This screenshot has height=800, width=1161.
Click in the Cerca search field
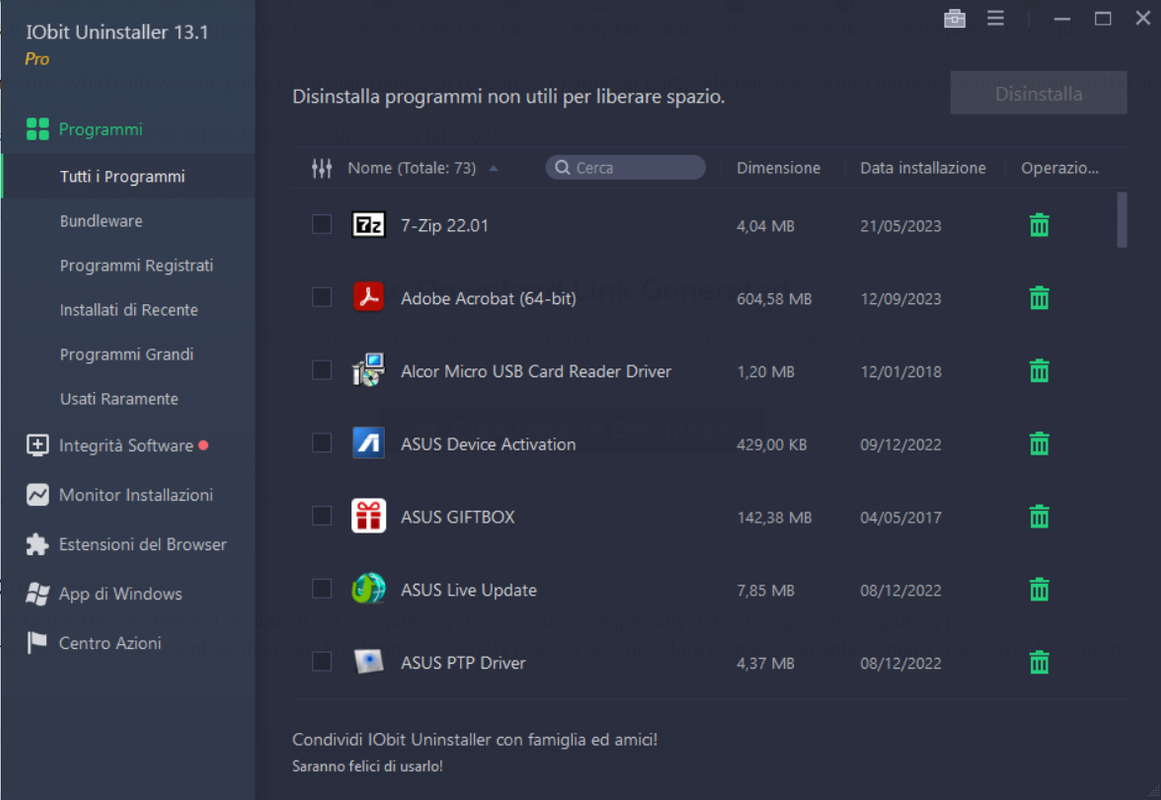point(626,167)
